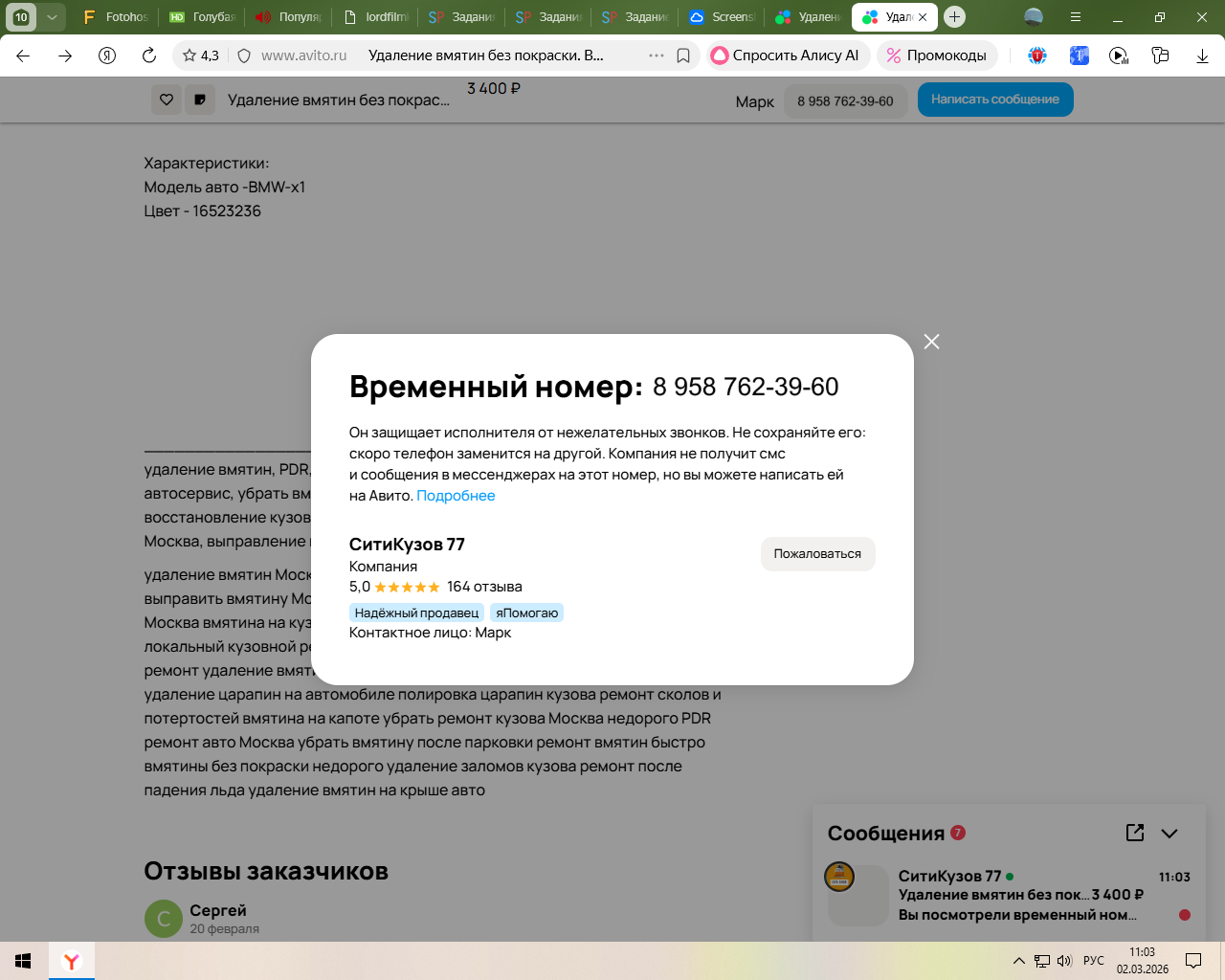Click the blue extension icon in the toolbar
Image resolution: width=1225 pixels, height=980 pixels.
click(1080, 56)
